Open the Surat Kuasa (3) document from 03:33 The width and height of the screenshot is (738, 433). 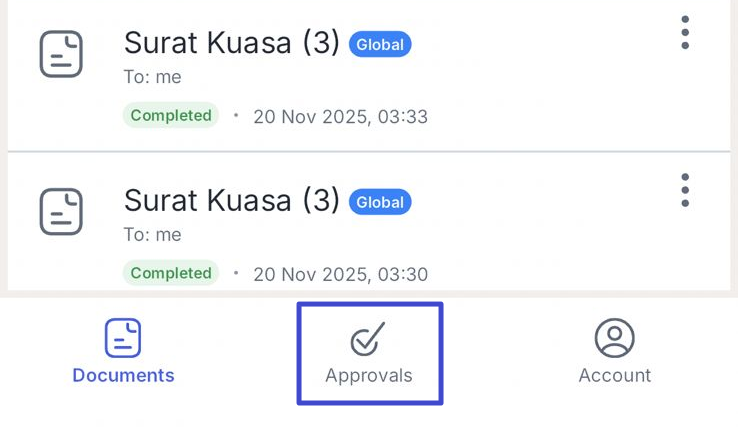click(231, 43)
